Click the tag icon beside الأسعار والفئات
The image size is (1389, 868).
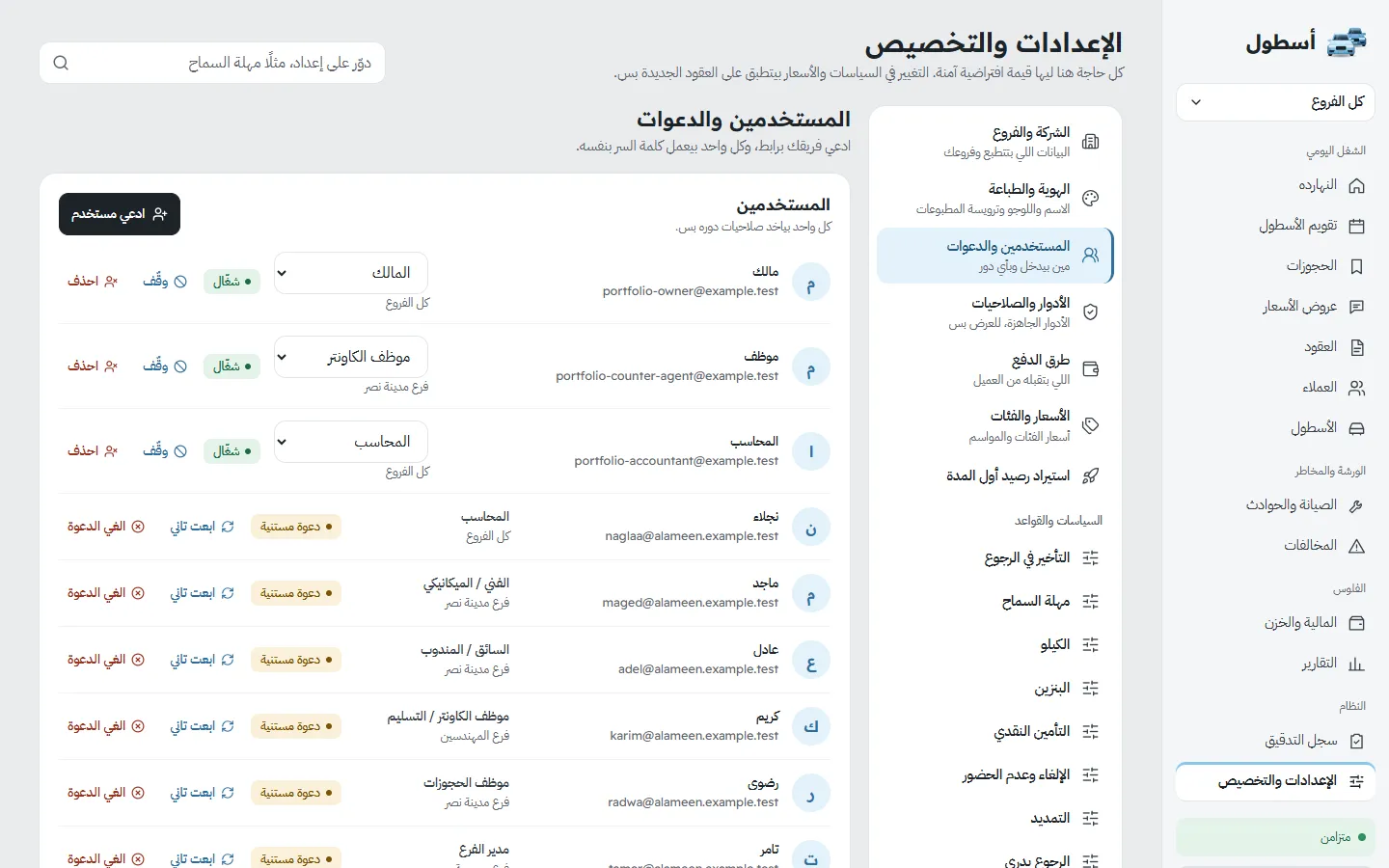point(1091,425)
